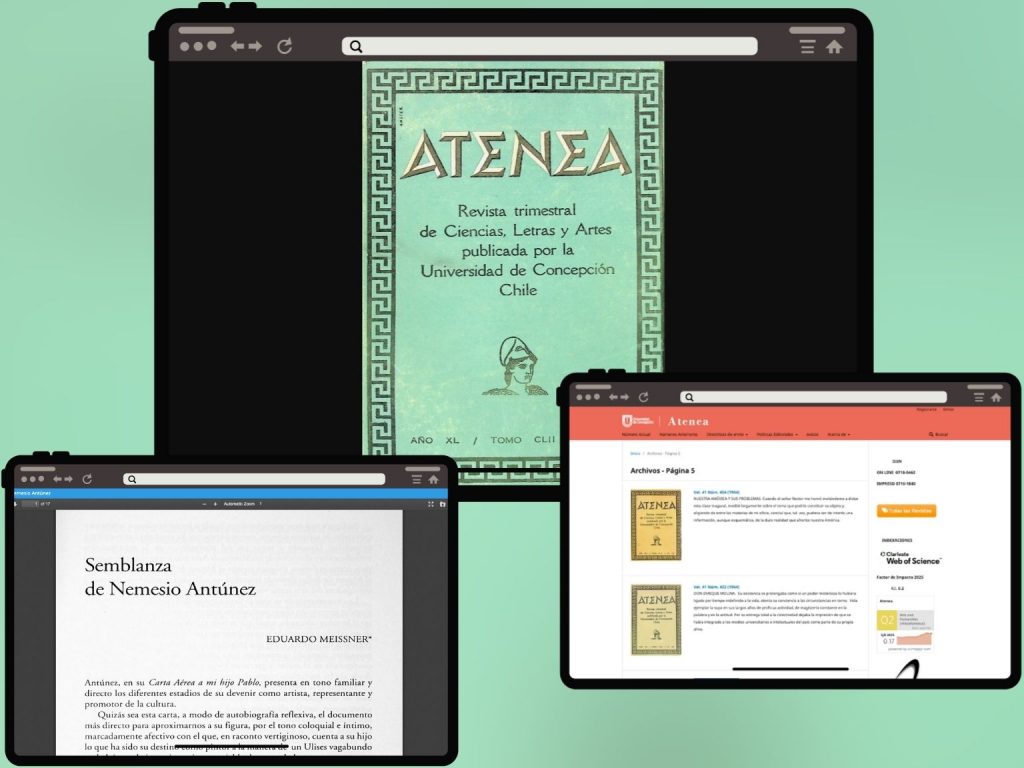Click home icon in the PDF window
The width and height of the screenshot is (1024, 768).
(433, 479)
